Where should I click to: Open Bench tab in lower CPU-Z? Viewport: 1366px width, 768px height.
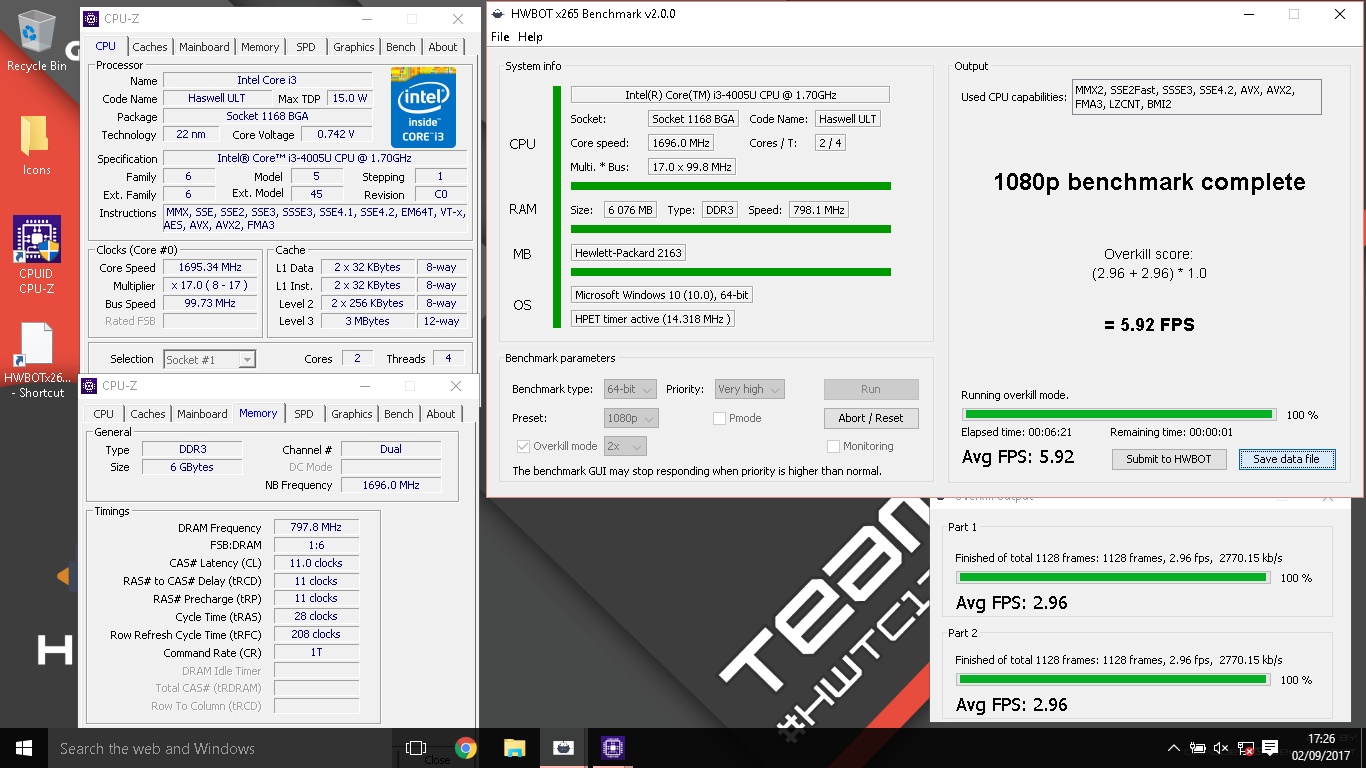(x=399, y=414)
